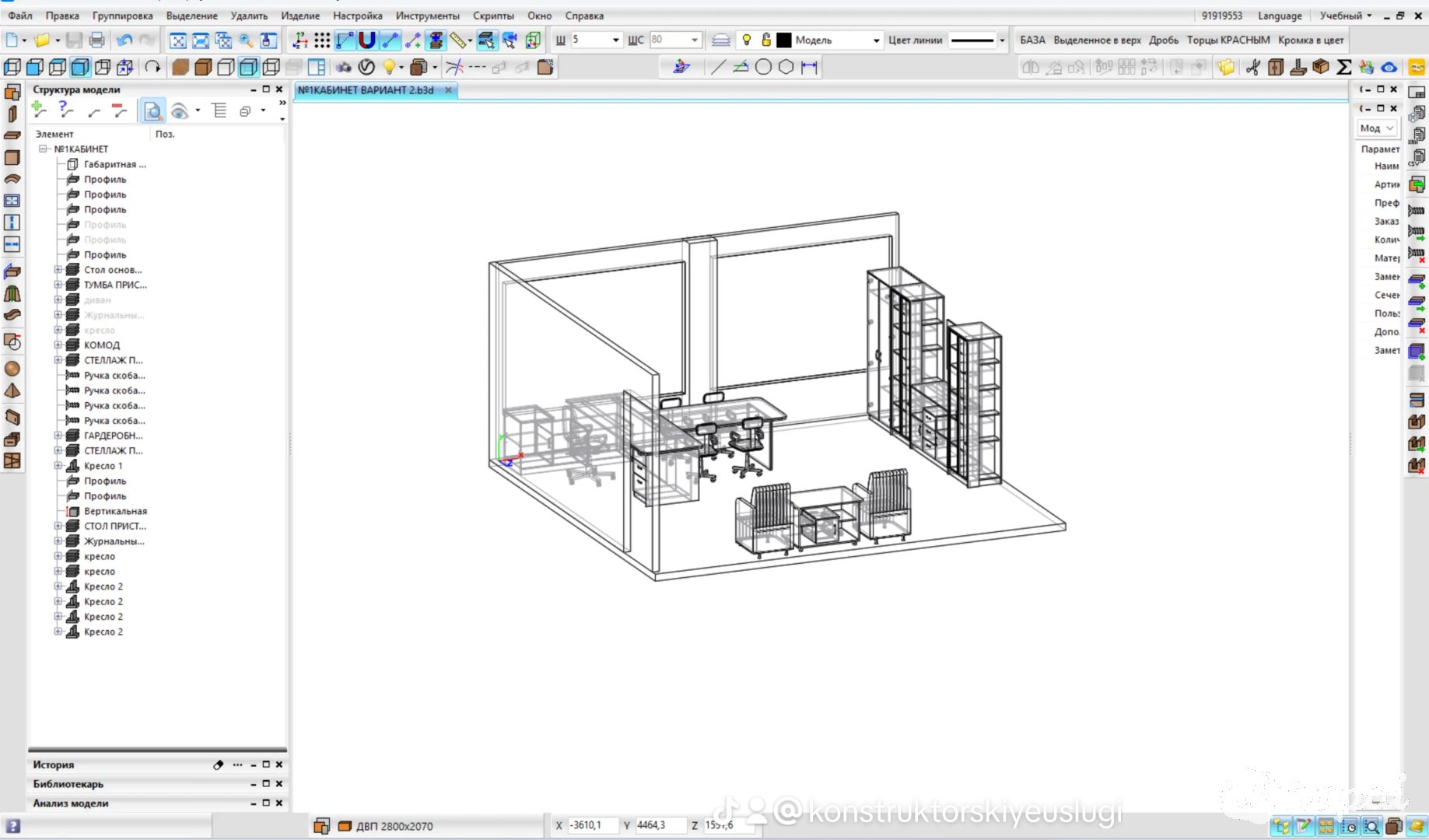Click the camera render icon
1429x840 pixels.
343,67
